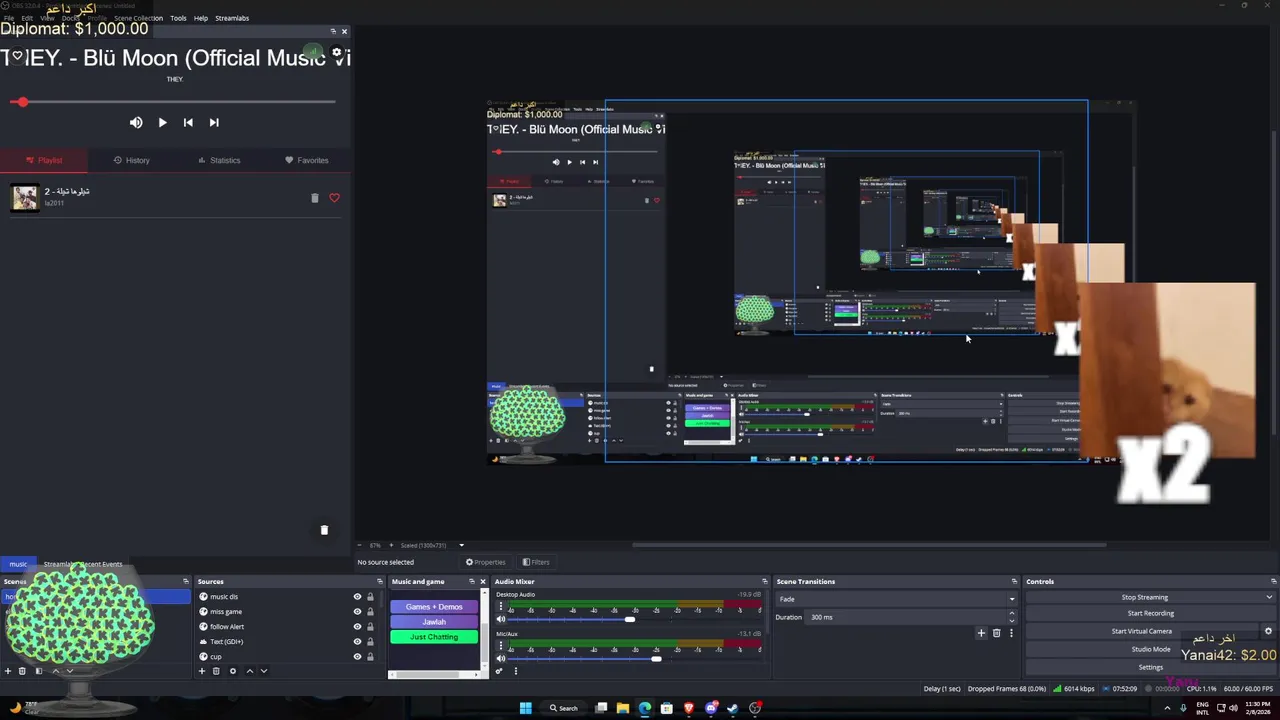This screenshot has width=1280, height=720.
Task: Mute Mic/Aux speaker icon
Action: click(501, 658)
